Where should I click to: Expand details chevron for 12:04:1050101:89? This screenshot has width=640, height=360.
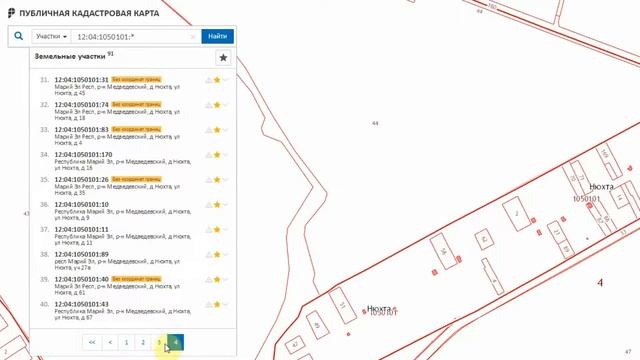(225, 255)
